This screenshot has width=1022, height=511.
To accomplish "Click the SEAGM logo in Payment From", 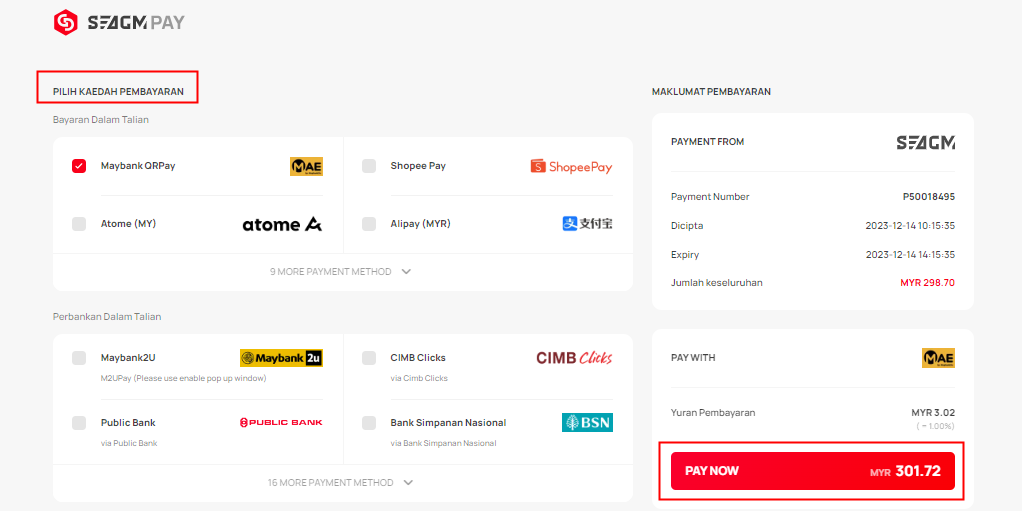I will tap(926, 143).
